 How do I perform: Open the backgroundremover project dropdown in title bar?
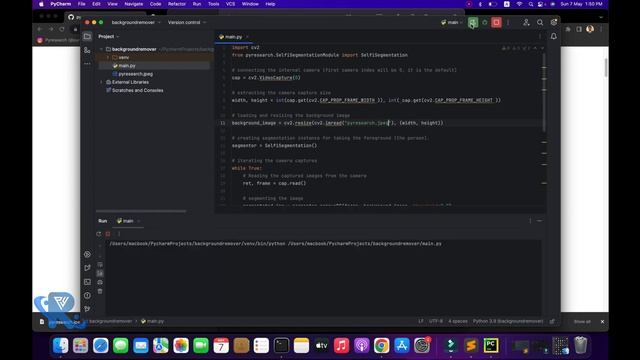pyautogui.click(x=136, y=22)
